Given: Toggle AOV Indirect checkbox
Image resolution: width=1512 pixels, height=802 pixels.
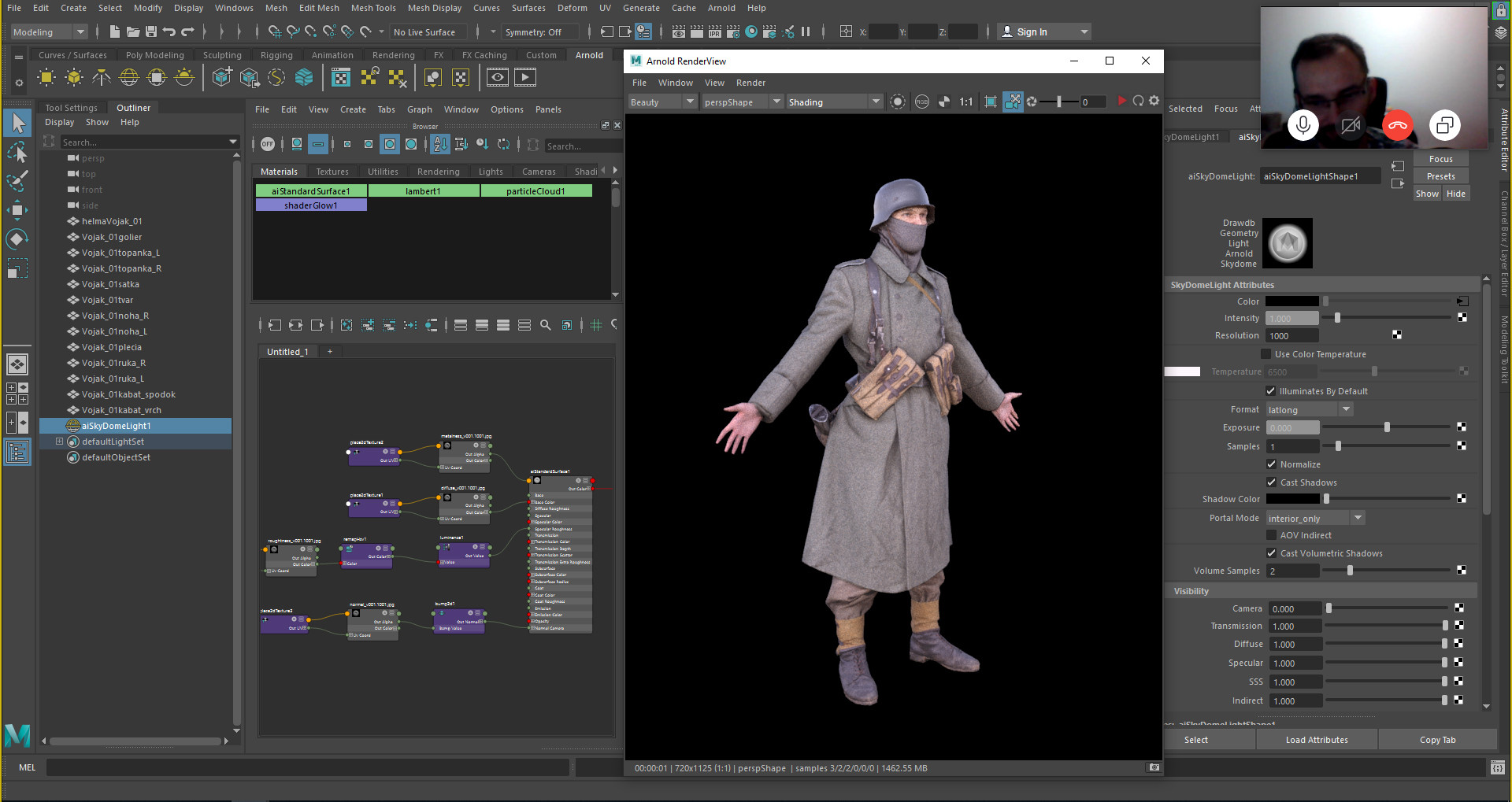Looking at the screenshot, I should pyautogui.click(x=1271, y=535).
